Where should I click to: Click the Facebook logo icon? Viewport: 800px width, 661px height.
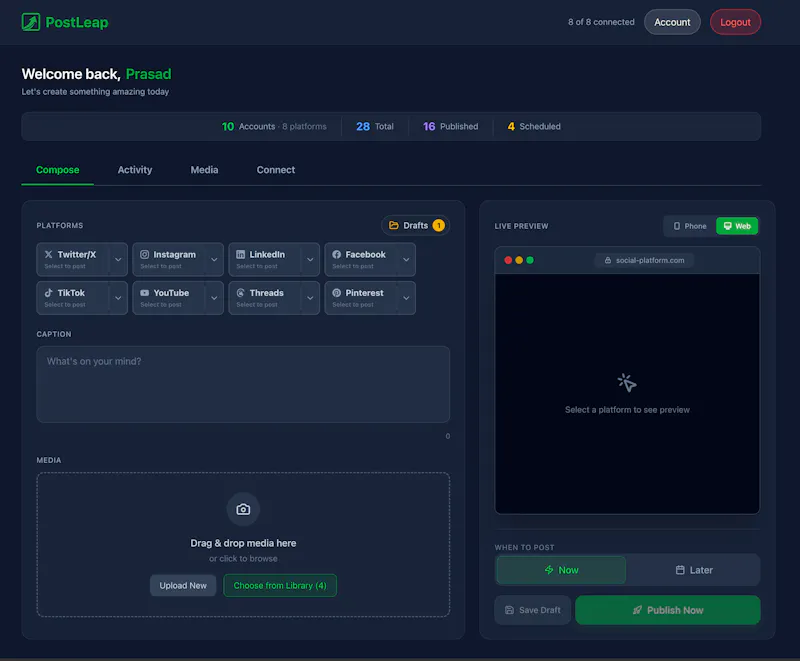(x=337, y=254)
